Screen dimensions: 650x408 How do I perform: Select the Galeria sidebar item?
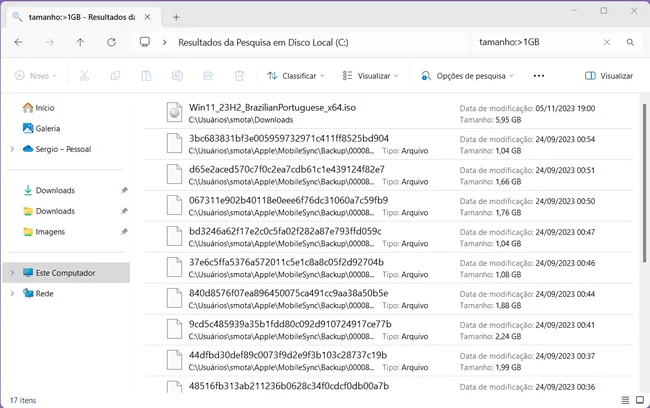pos(47,128)
